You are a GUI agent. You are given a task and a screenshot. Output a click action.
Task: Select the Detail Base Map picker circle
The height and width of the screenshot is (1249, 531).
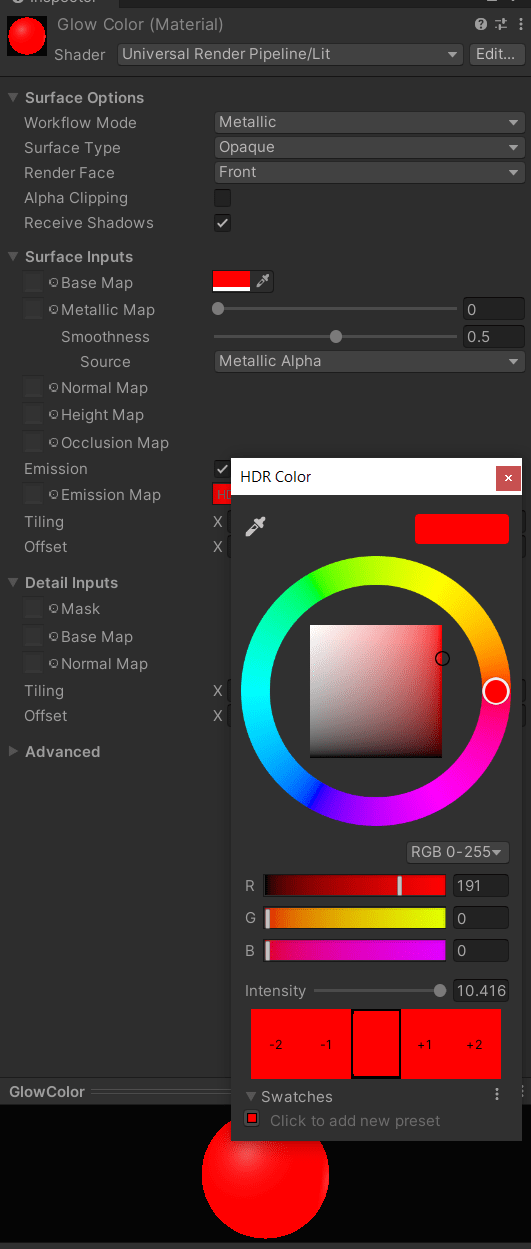[x=54, y=637]
